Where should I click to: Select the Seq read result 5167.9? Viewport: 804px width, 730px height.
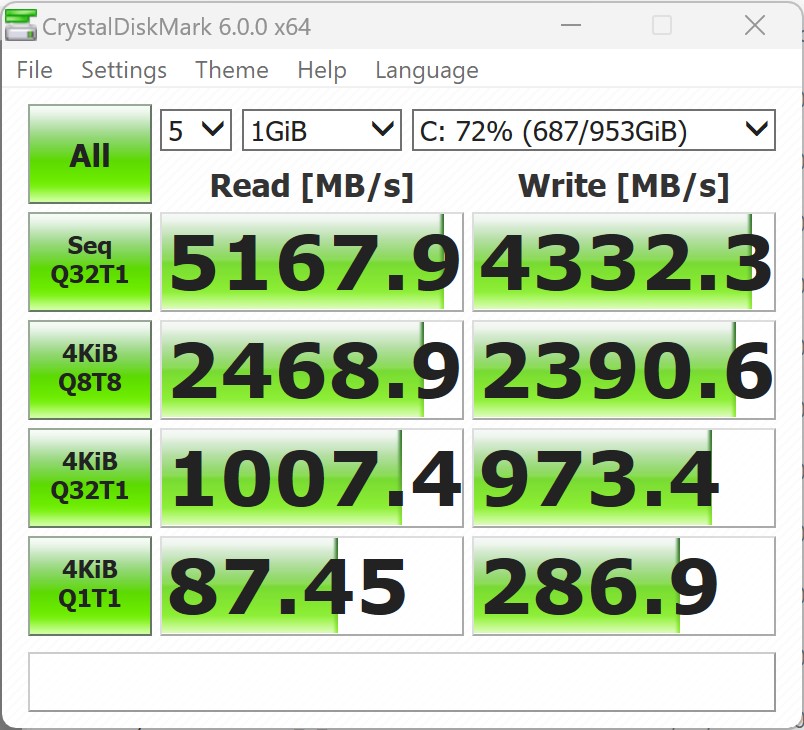click(312, 261)
